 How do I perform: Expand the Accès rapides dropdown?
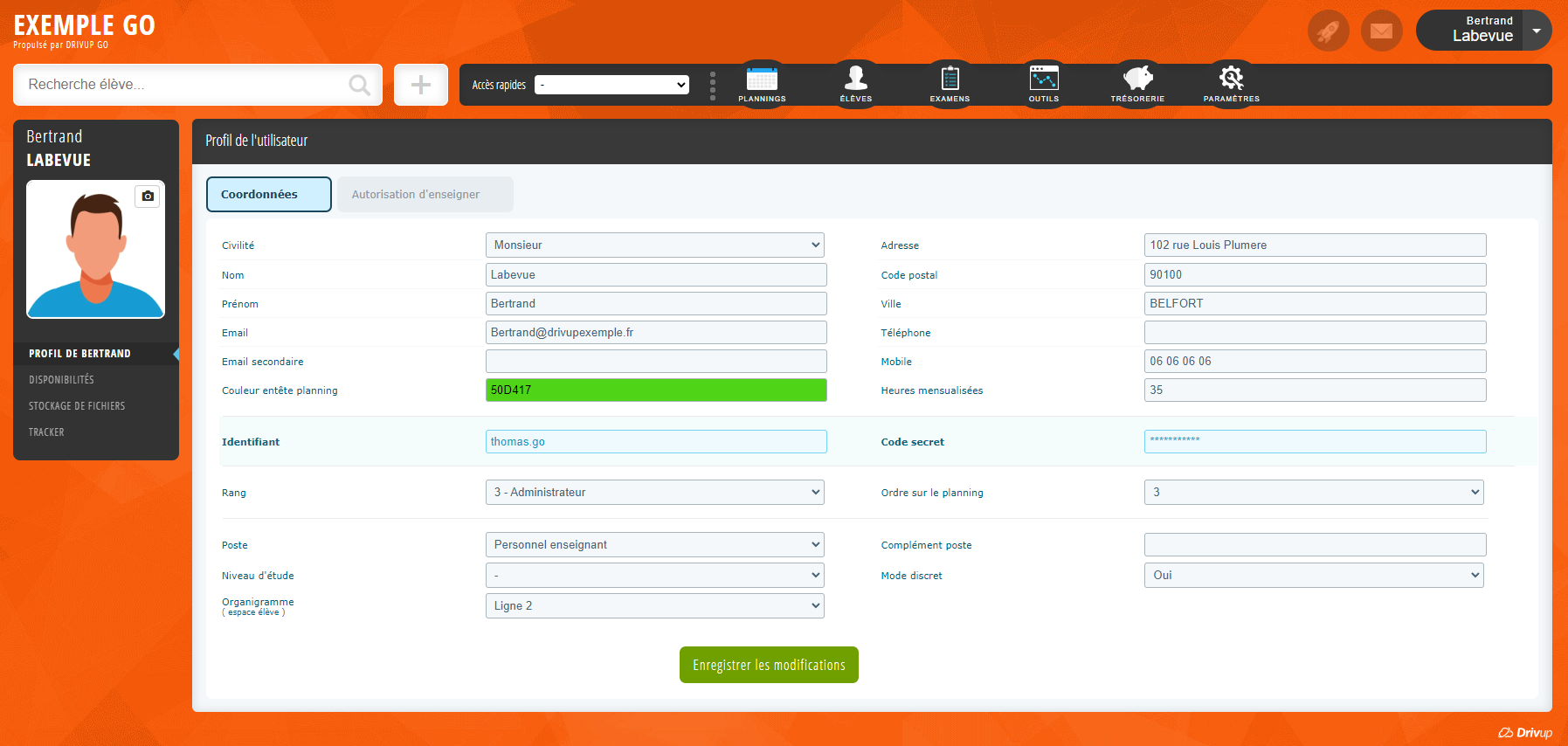pos(611,85)
